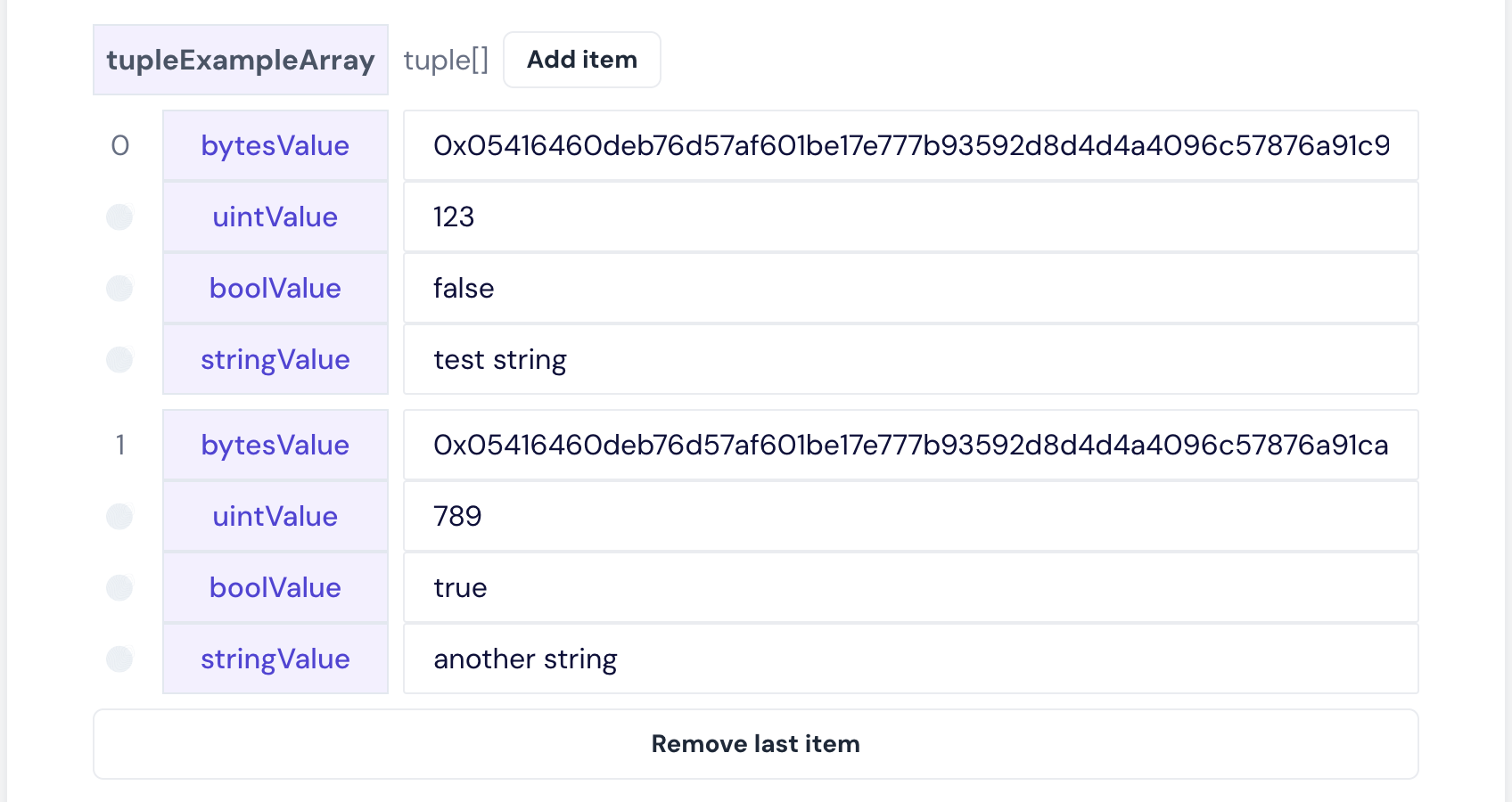The width and height of the screenshot is (1512, 802).
Task: Click the boolValue label in item 1
Action: [x=275, y=587]
